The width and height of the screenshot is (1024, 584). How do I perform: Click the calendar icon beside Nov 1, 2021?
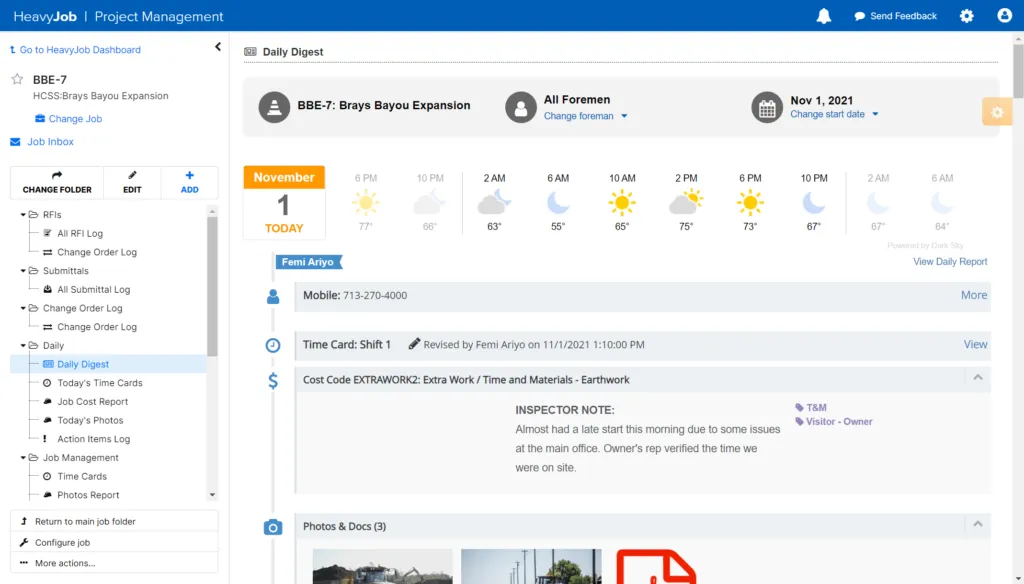point(767,107)
